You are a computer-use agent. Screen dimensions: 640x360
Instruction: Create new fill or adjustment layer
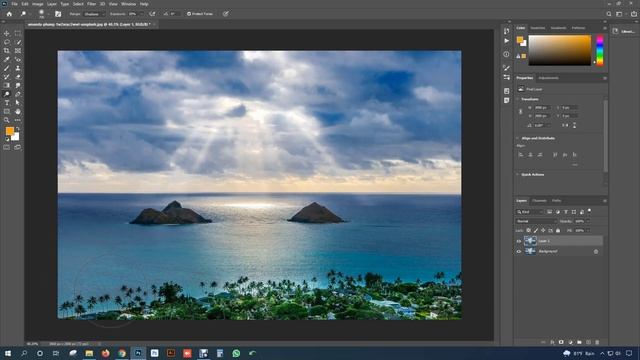[570, 342]
